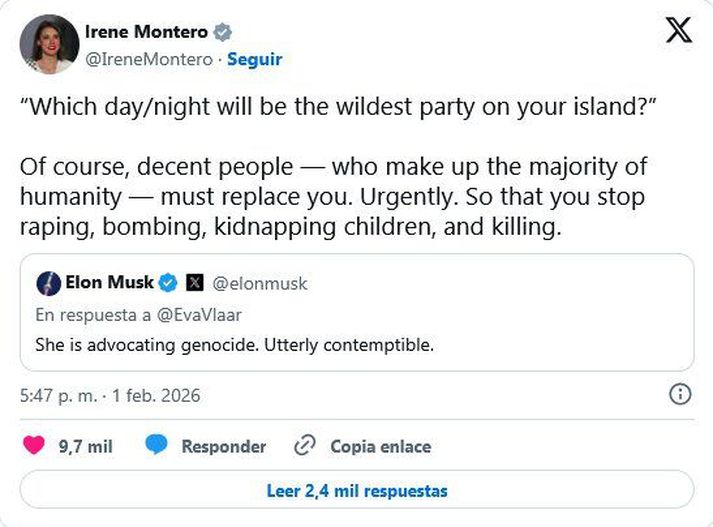
Task: Click the Copia enlace label
Action: point(380,447)
